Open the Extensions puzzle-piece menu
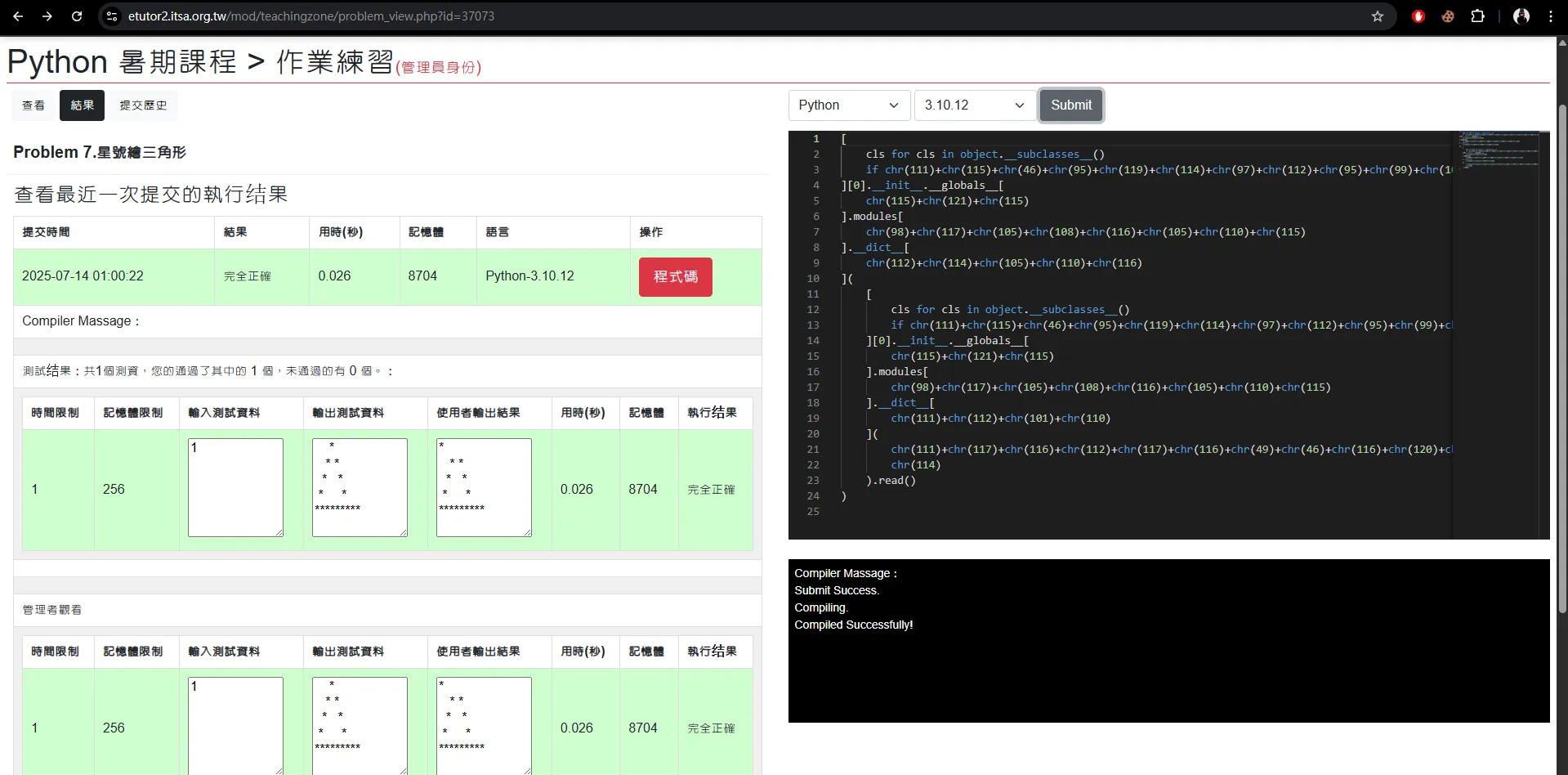The height and width of the screenshot is (775, 1568). [x=1477, y=16]
